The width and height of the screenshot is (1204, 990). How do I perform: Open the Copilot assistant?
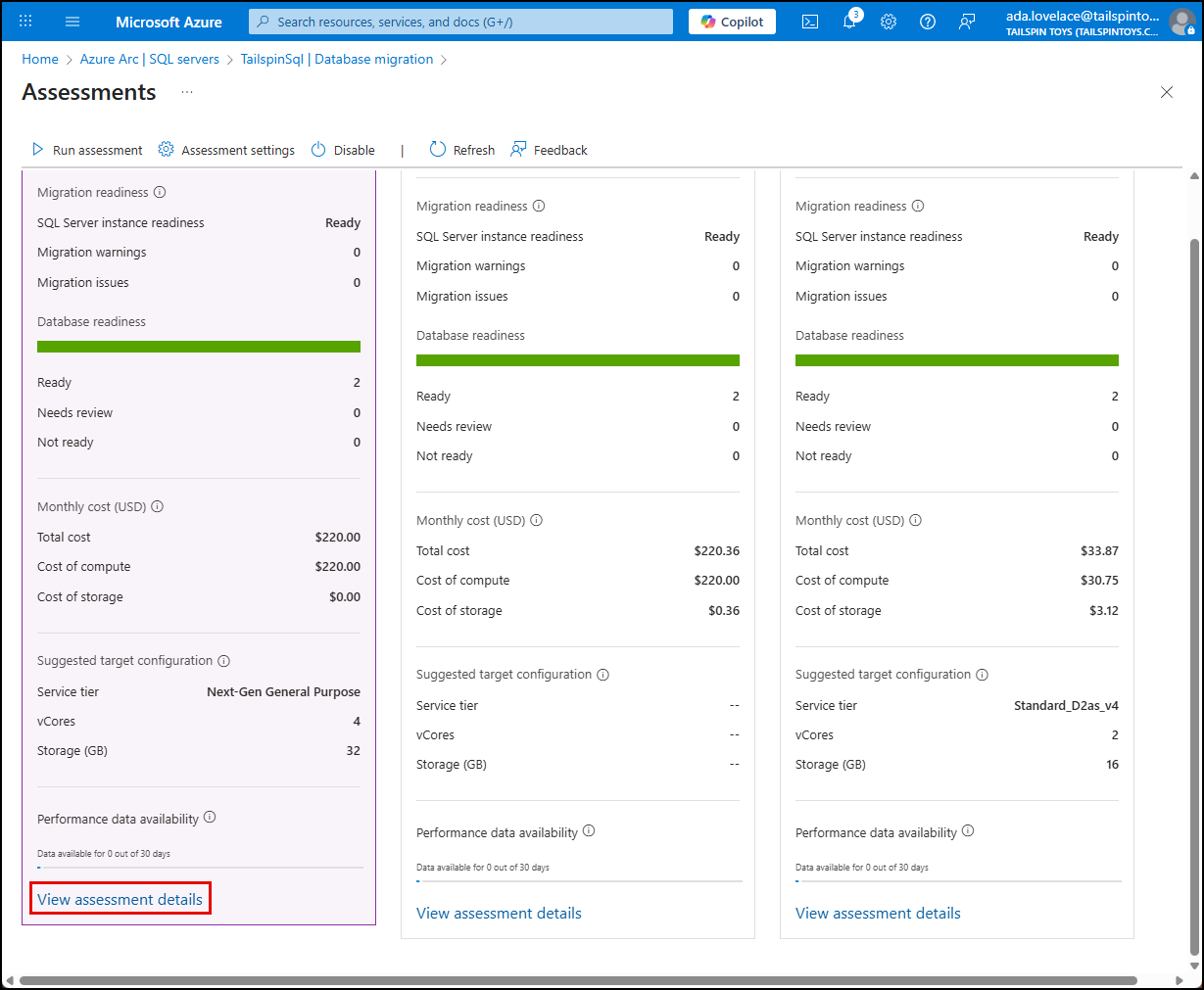tap(732, 21)
